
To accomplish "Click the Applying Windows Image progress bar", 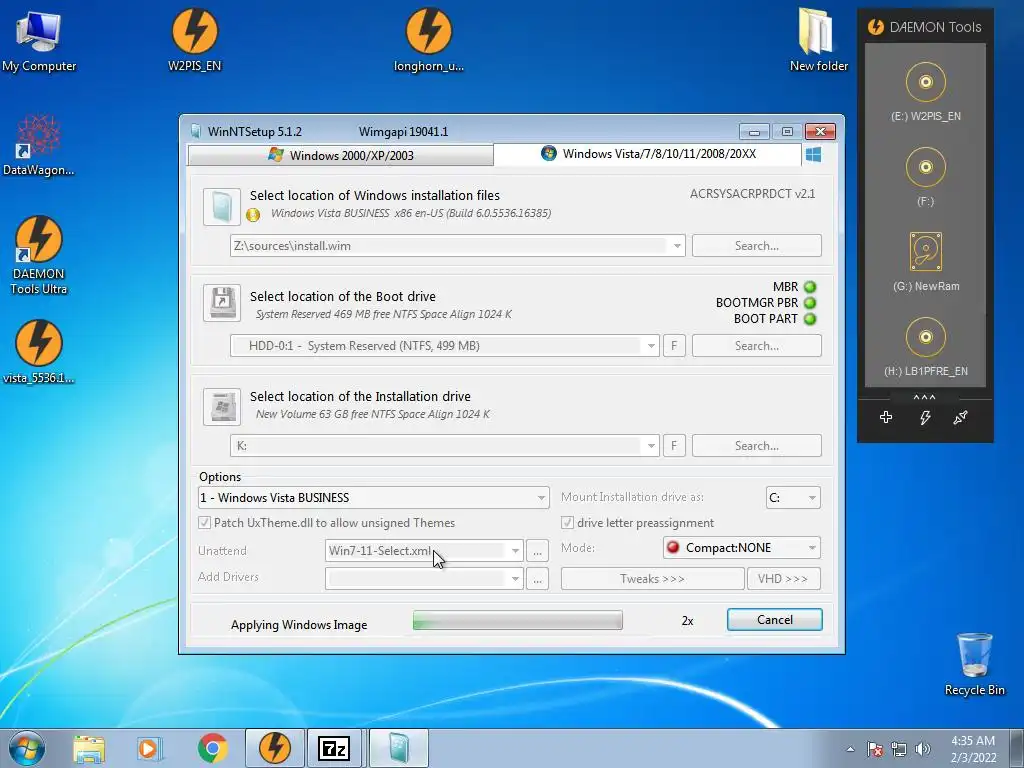I will click(517, 620).
